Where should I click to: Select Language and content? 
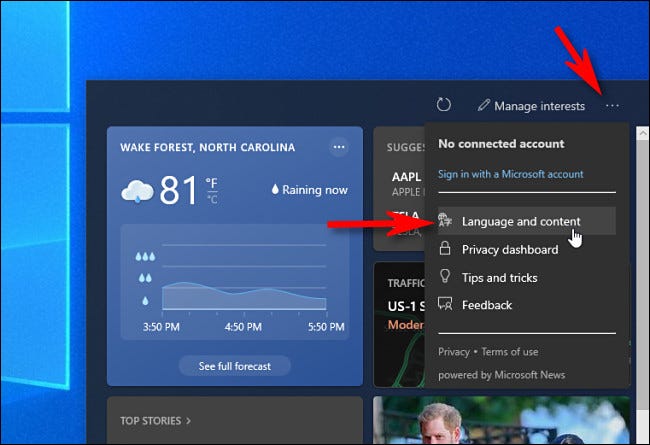[x=521, y=221]
